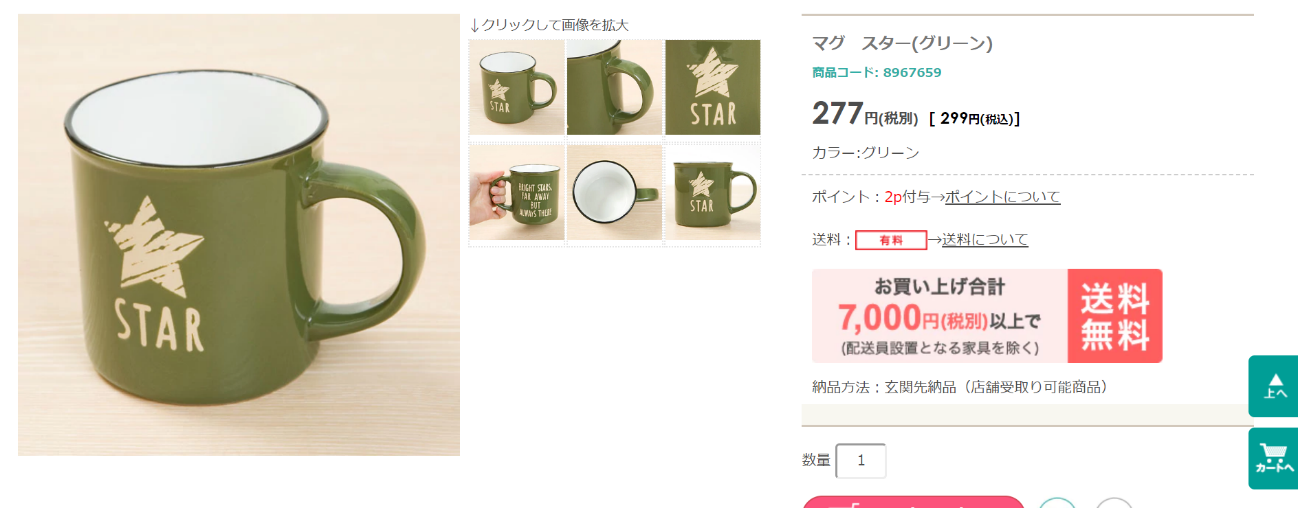Open the ポイントについて link
1298x508 pixels.
1003,197
